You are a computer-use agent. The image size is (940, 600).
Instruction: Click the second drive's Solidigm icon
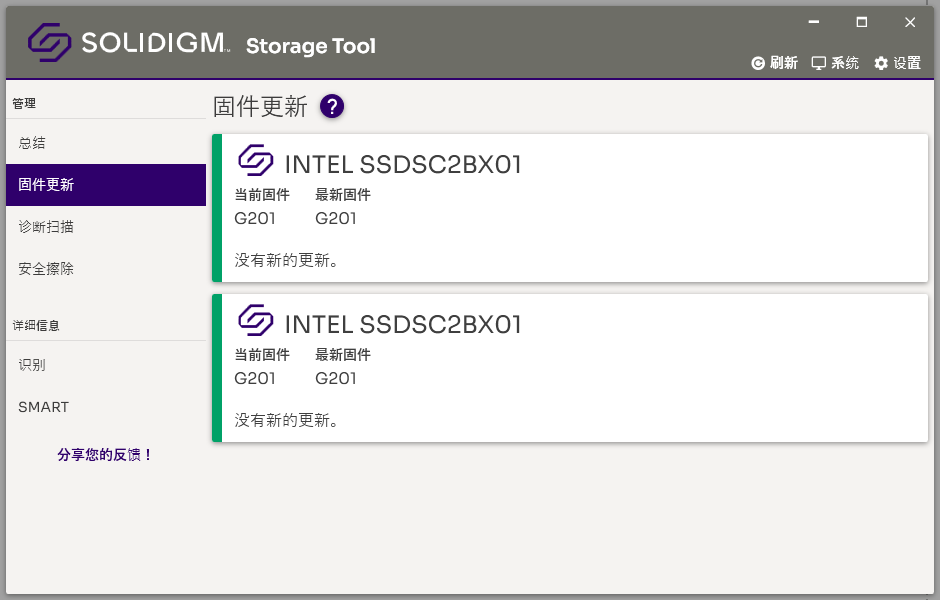tap(256, 320)
